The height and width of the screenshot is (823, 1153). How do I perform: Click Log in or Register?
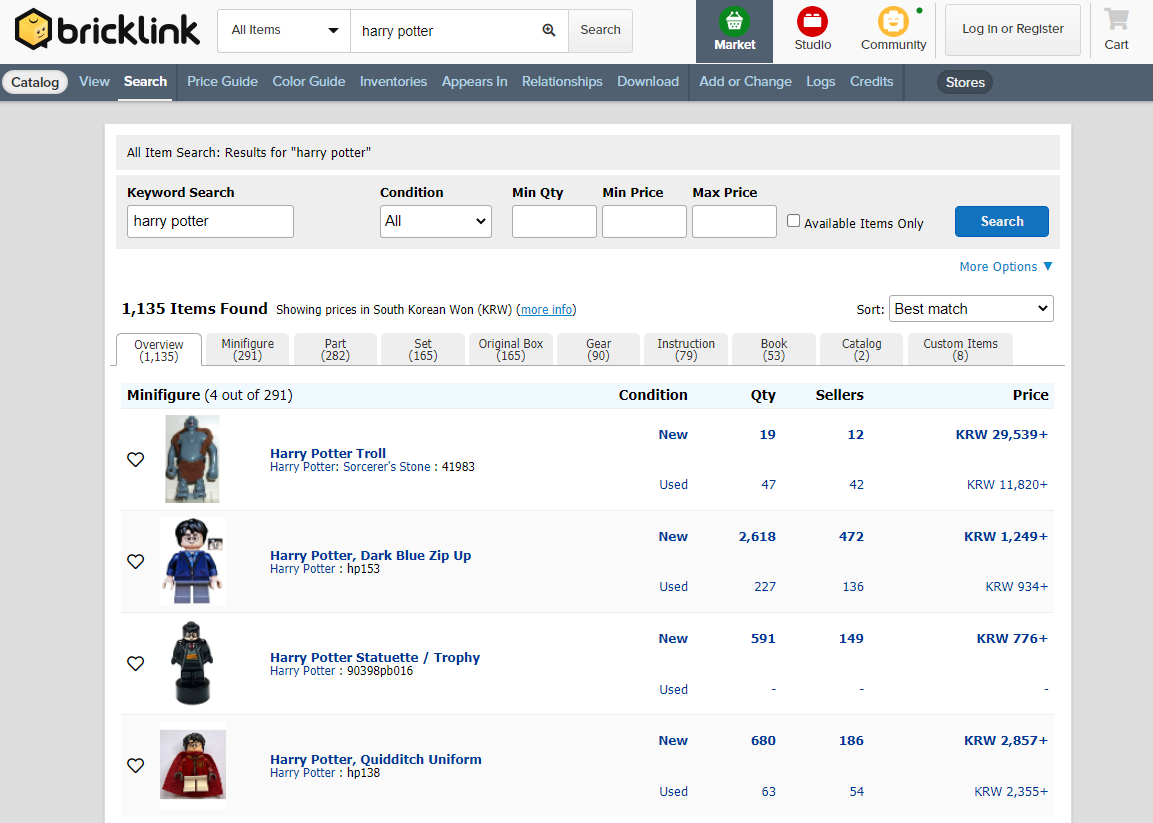tap(1013, 29)
